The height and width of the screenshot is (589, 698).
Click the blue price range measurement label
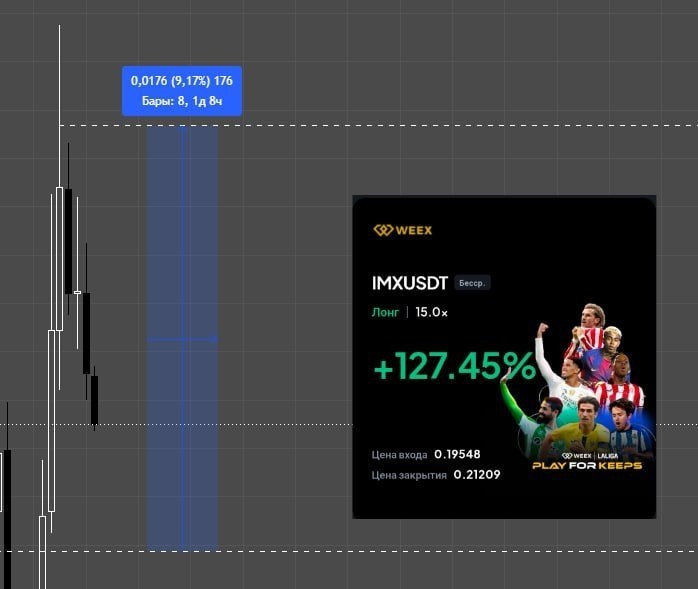coord(182,91)
